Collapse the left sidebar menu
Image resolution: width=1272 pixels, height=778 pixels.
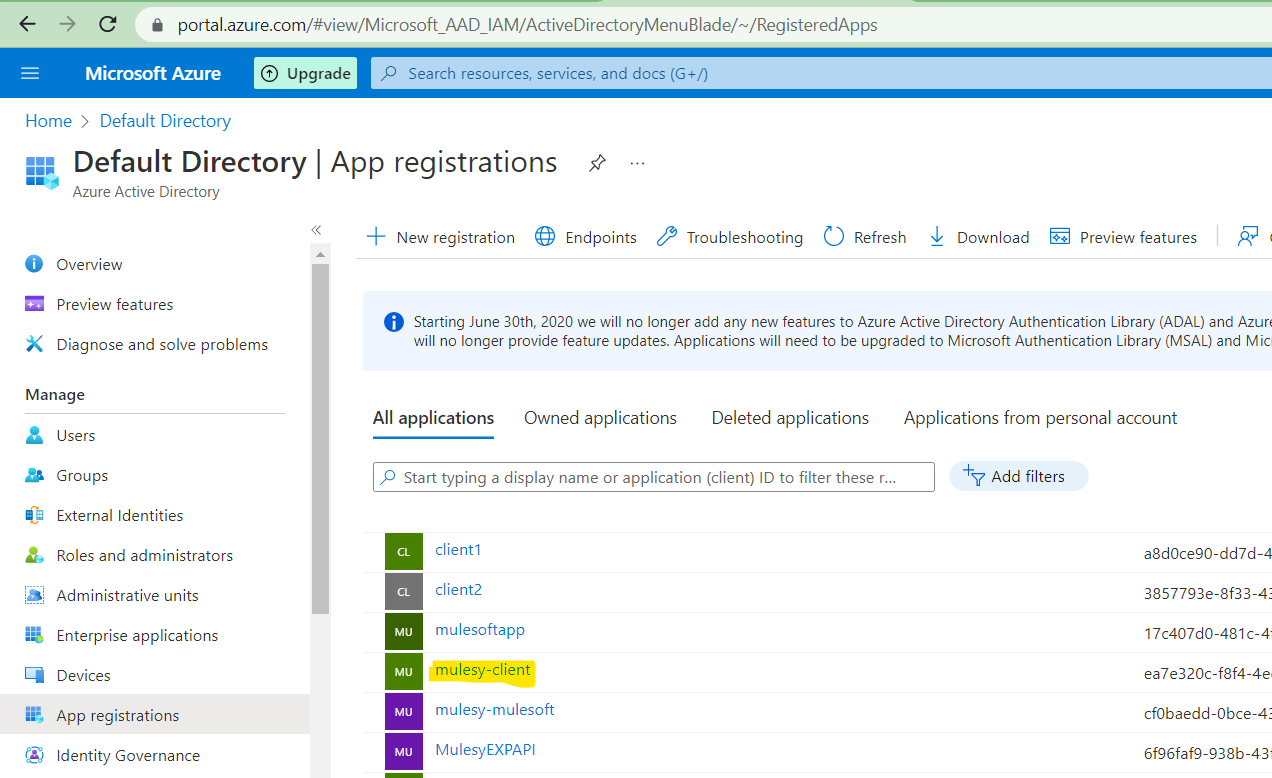click(x=316, y=230)
